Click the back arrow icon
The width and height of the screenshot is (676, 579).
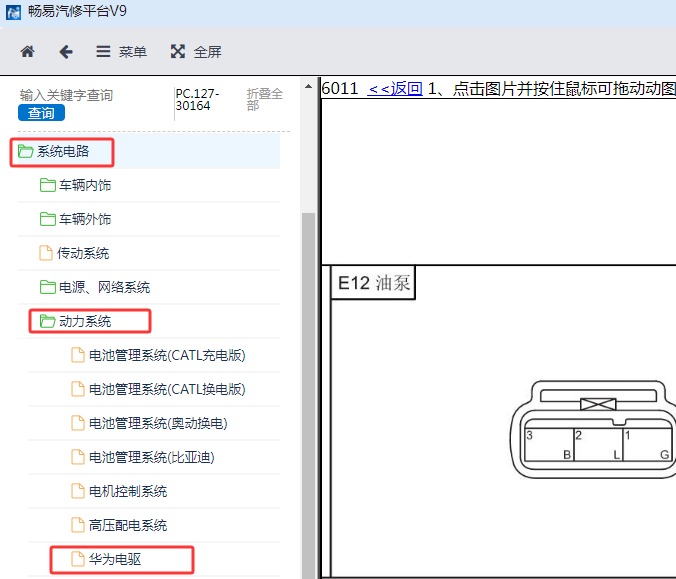(66, 52)
